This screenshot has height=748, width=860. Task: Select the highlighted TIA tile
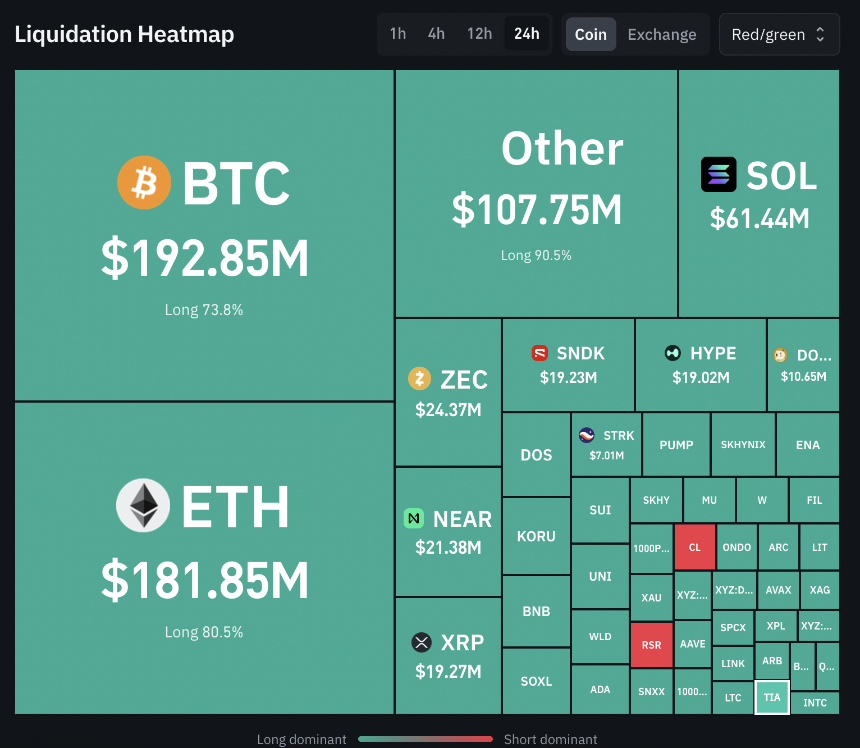772,698
